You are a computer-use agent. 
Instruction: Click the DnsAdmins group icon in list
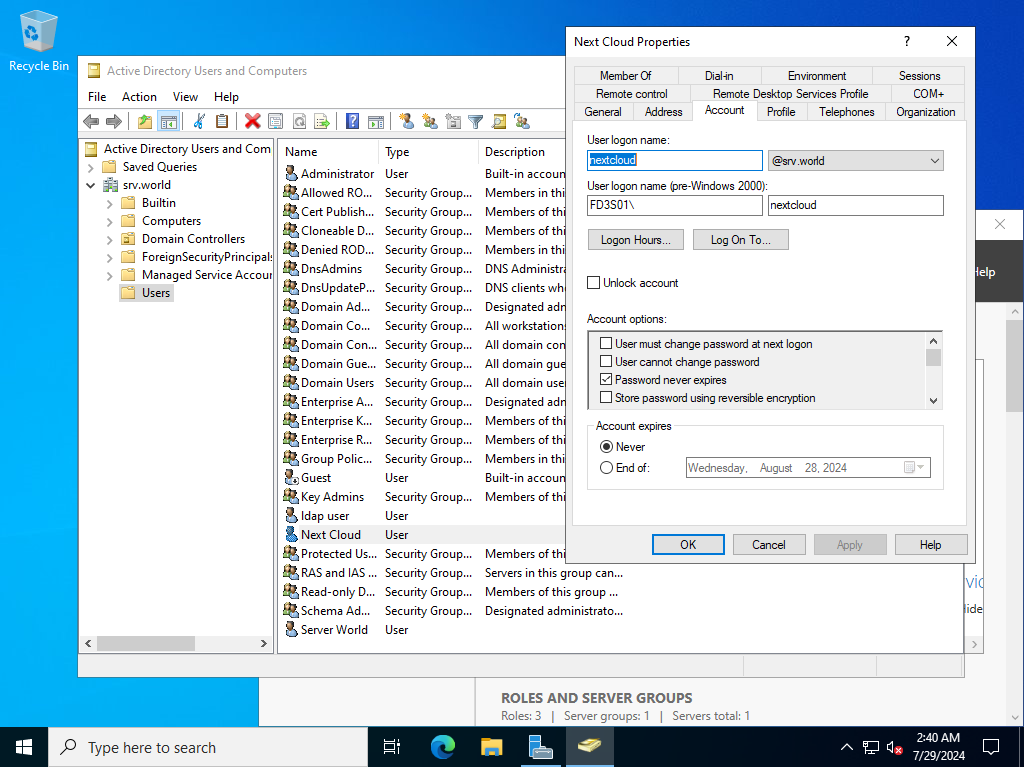(x=291, y=269)
